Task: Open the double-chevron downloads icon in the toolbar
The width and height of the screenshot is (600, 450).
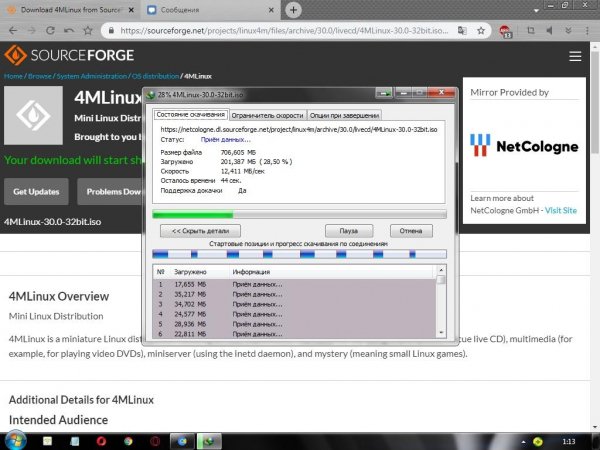Action: [x=568, y=31]
